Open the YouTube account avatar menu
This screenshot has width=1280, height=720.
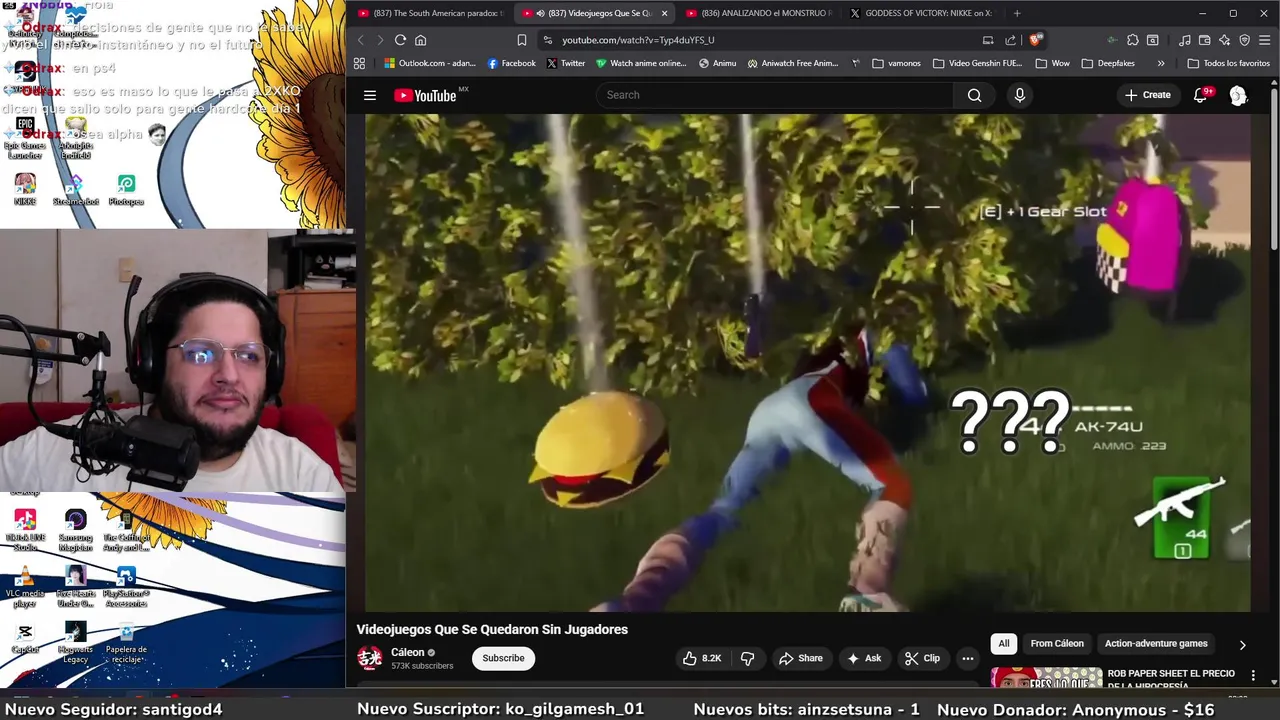(x=1238, y=95)
